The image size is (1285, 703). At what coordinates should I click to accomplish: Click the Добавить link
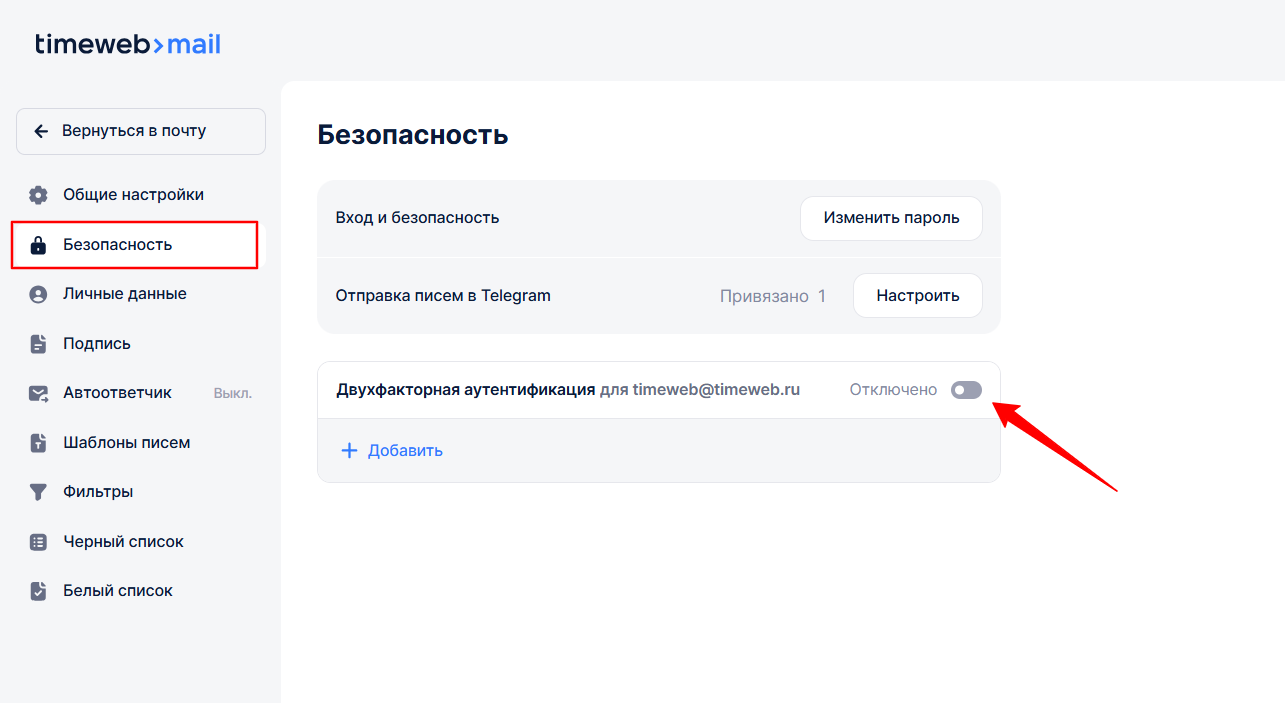(x=405, y=451)
